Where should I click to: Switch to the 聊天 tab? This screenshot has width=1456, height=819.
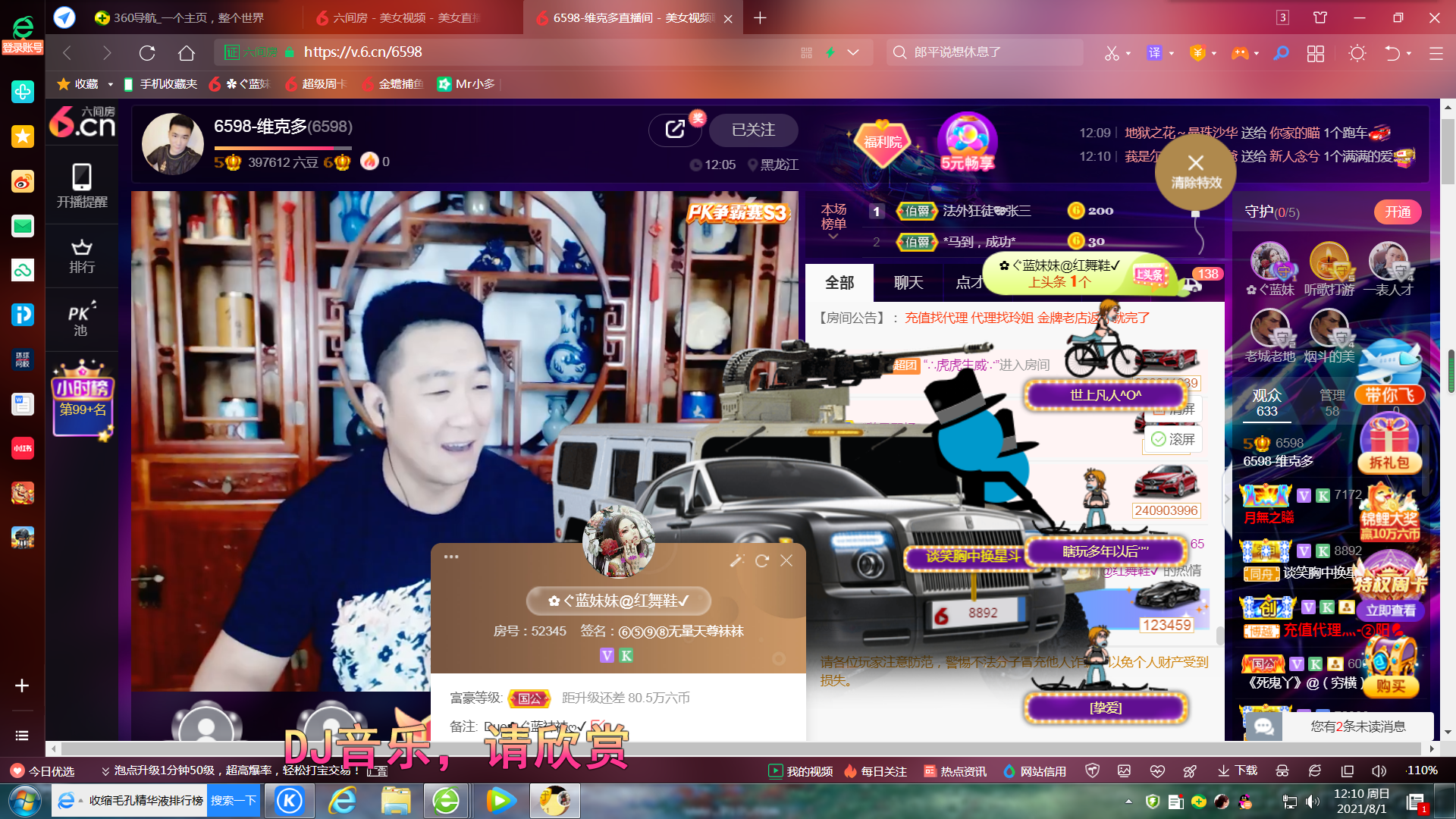(908, 283)
